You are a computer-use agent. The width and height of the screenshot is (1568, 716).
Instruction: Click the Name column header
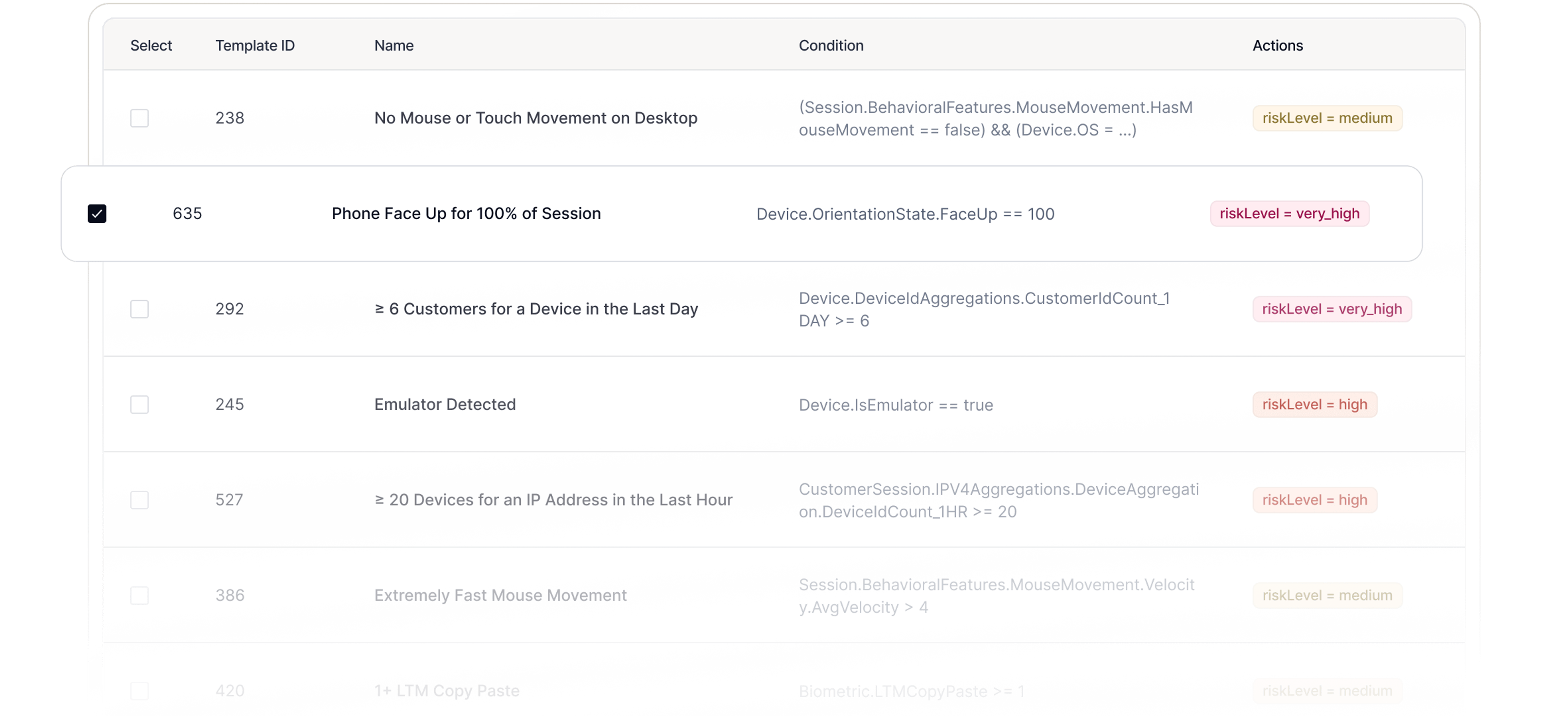(394, 46)
